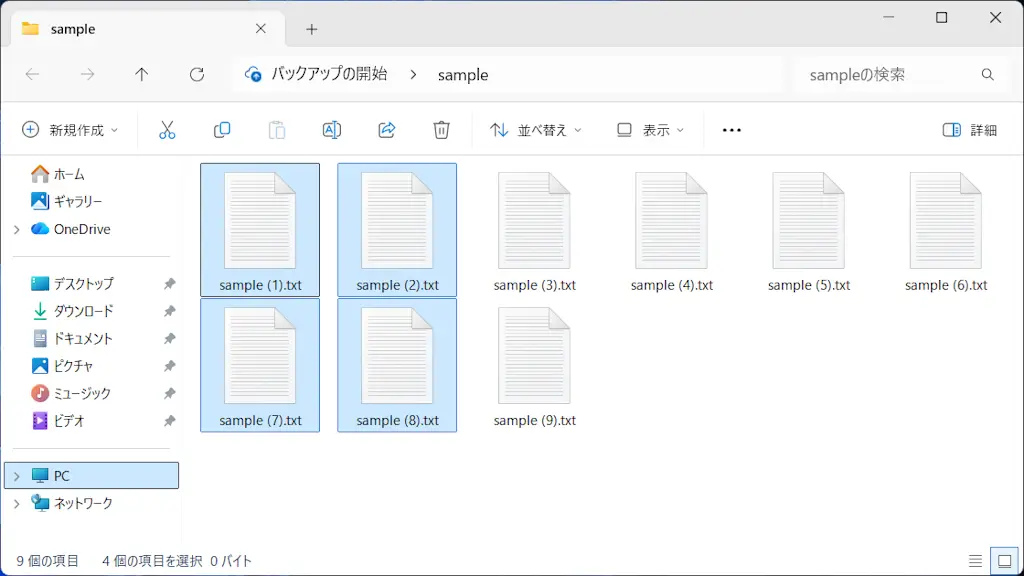Click the Copy icon in toolbar

click(222, 130)
